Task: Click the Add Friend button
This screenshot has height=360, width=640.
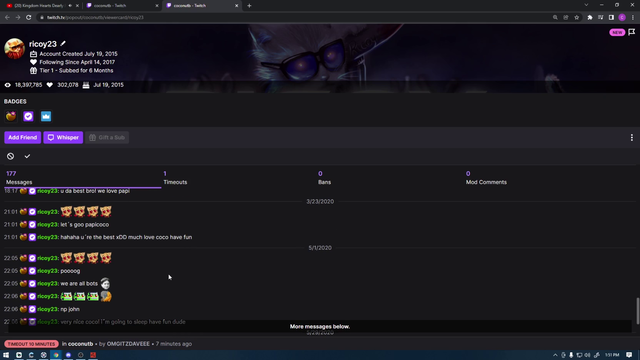Action: 22,138
